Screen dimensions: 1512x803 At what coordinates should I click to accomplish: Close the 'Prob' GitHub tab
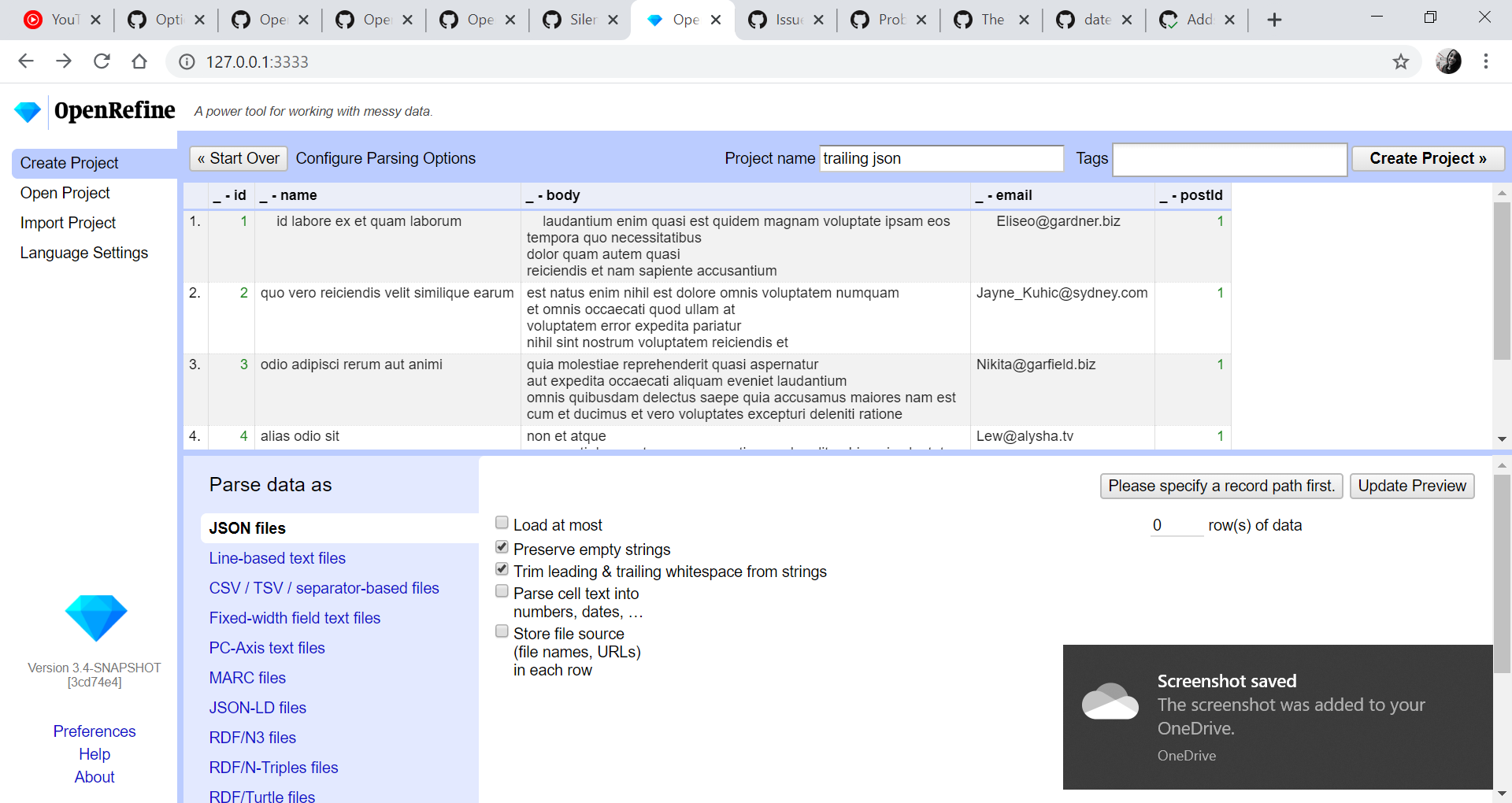coord(921,20)
